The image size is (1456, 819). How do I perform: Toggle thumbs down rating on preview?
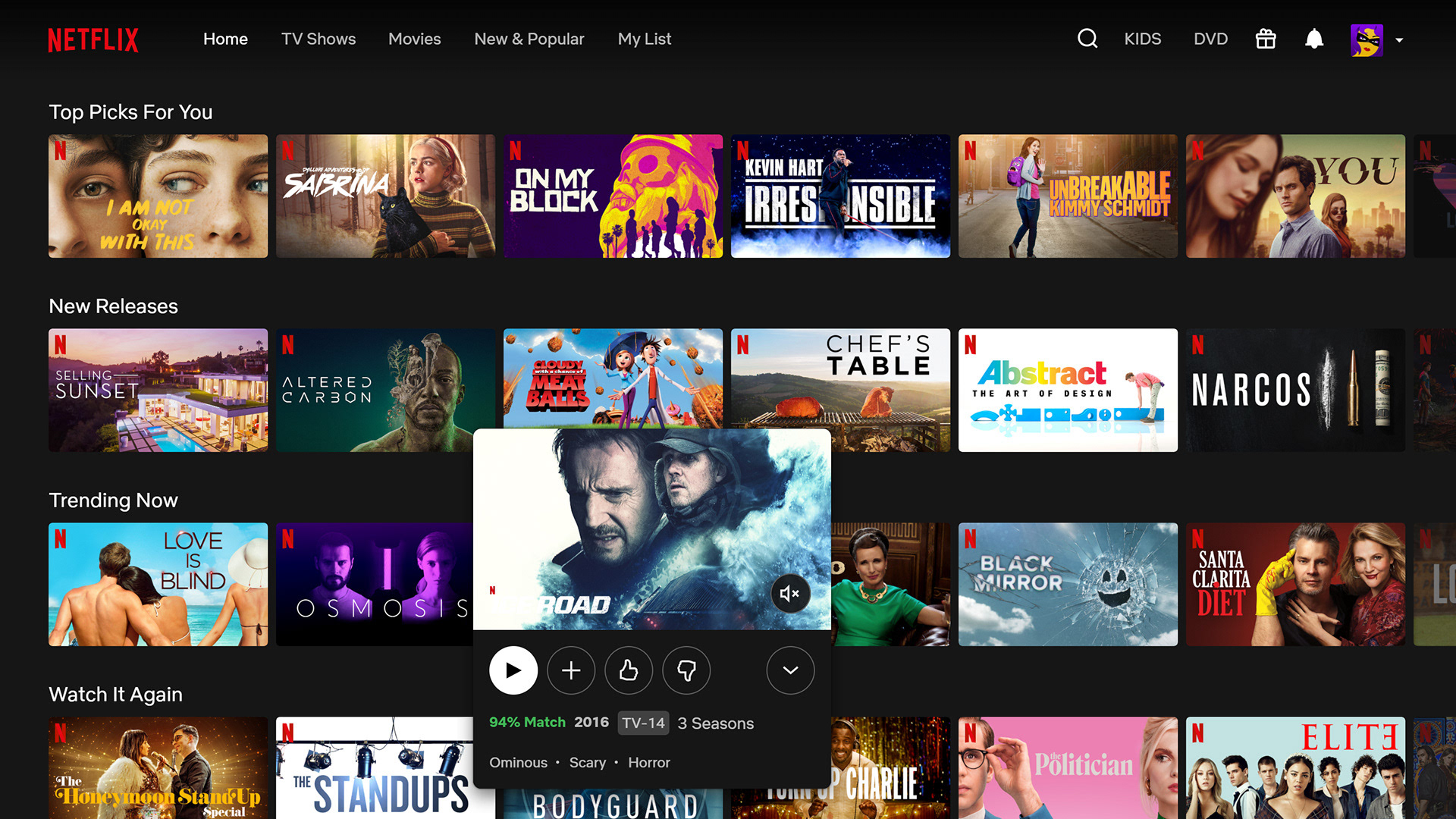[x=686, y=670]
